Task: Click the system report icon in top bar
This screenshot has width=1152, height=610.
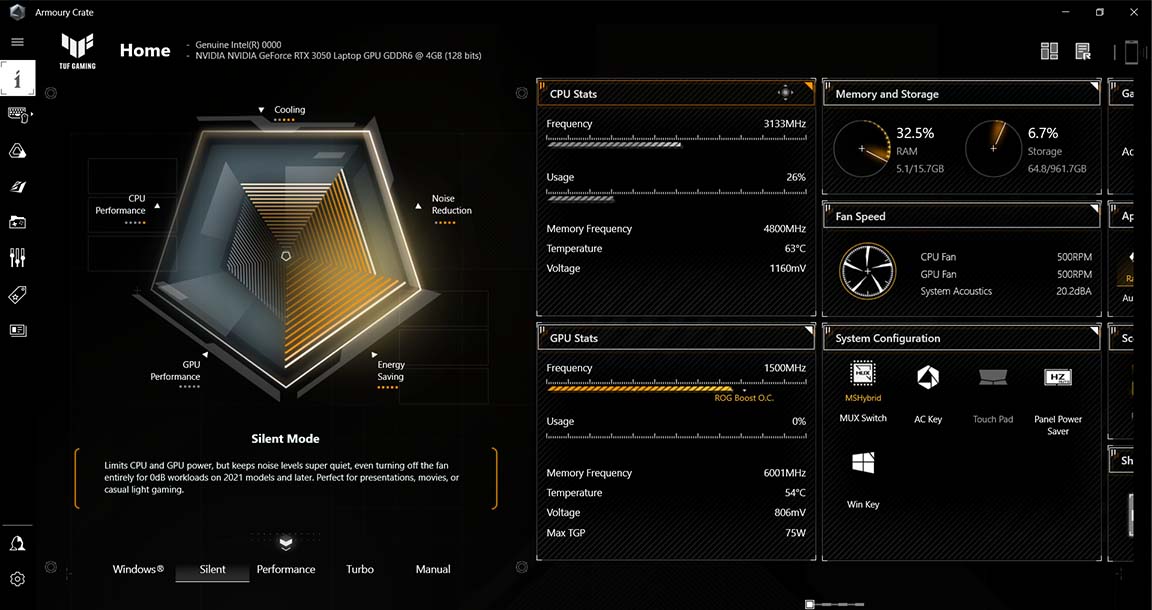Action: (x=1083, y=50)
